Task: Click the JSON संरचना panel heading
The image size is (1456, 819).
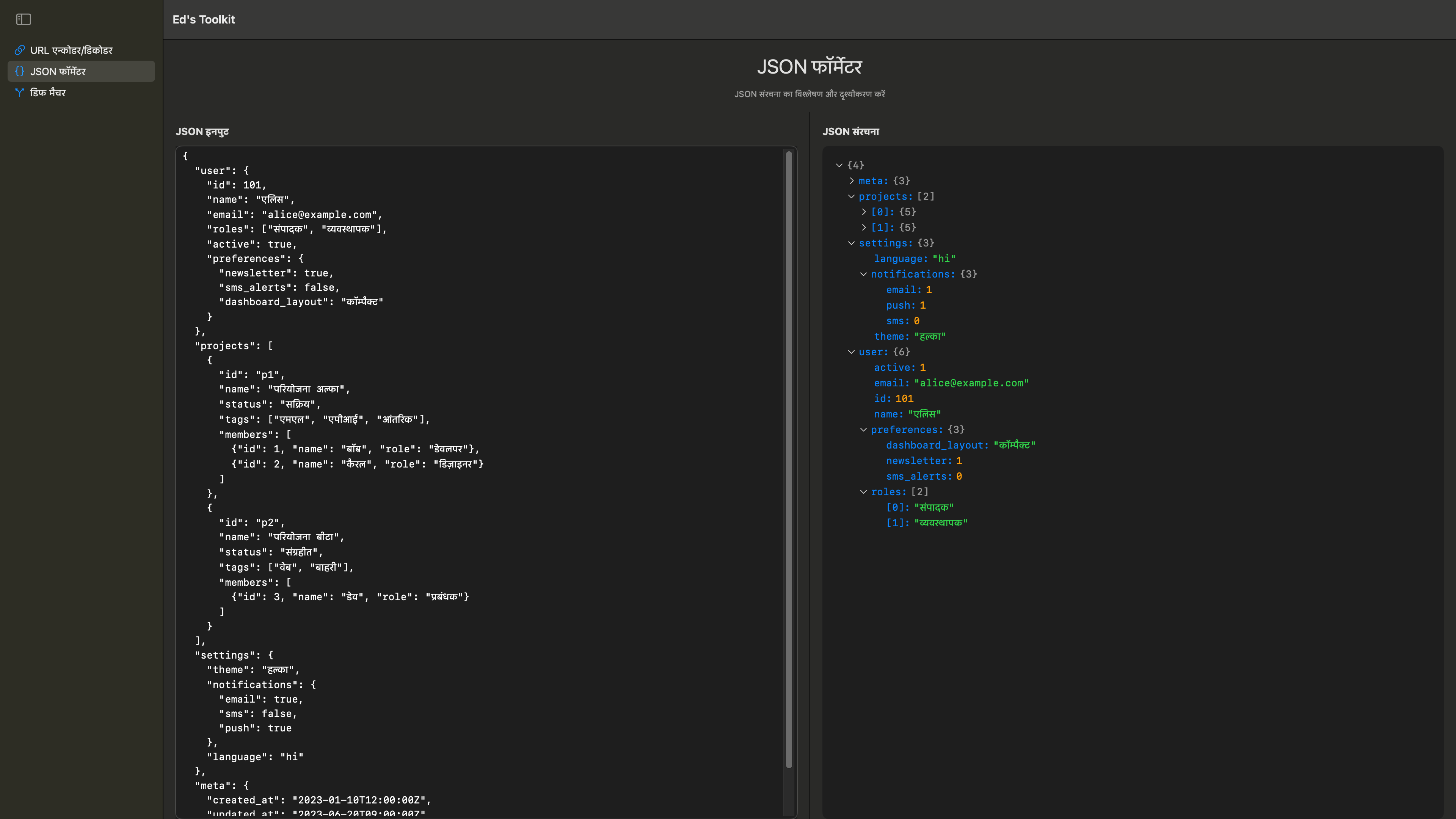Action: point(850,132)
